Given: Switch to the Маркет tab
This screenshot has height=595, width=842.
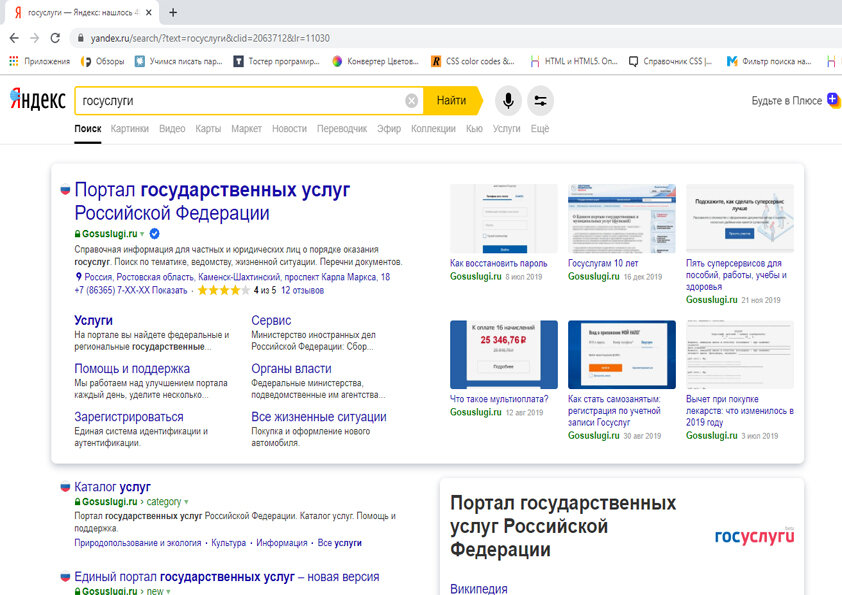Looking at the screenshot, I should pos(246,129).
